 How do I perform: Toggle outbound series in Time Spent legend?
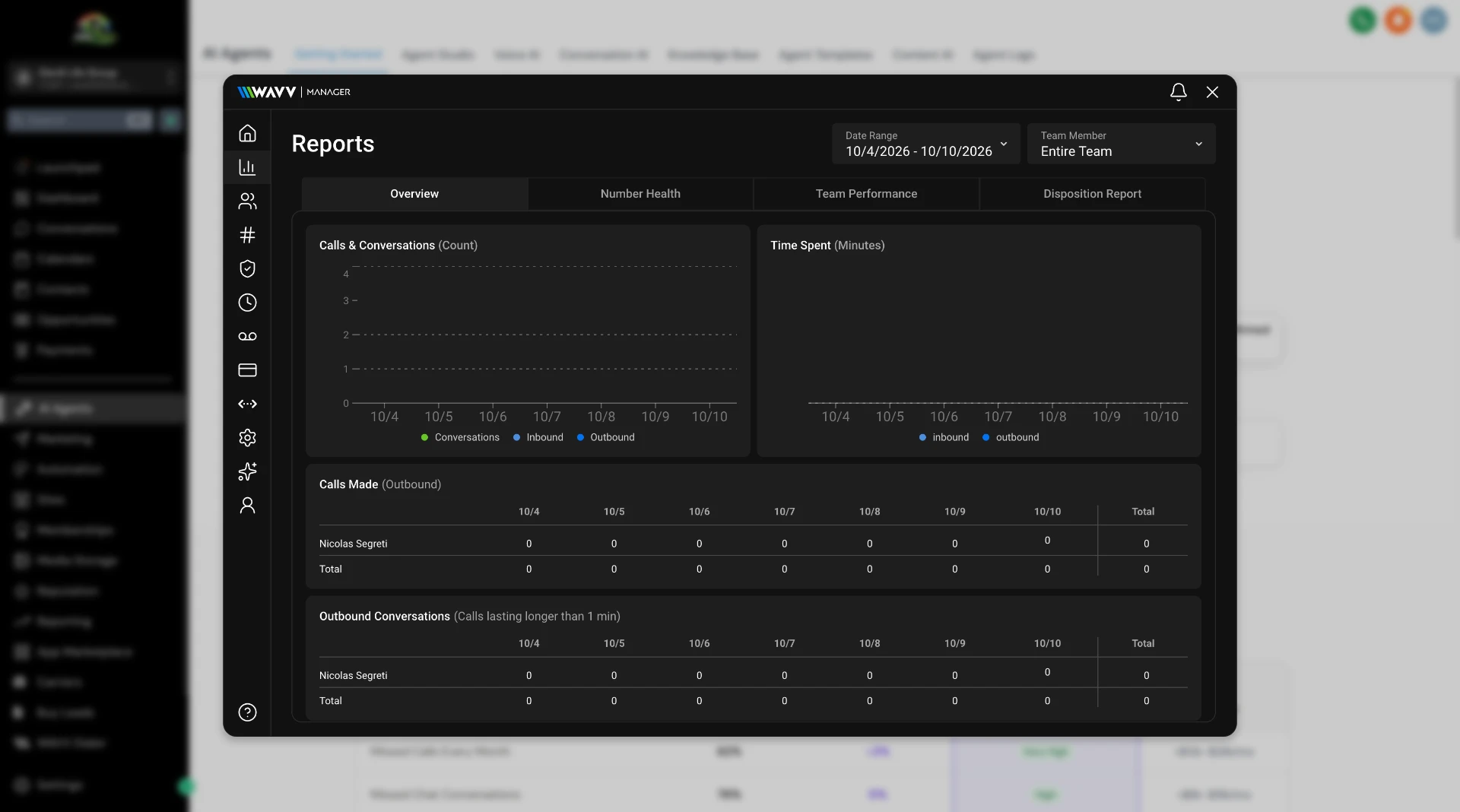tap(1011, 437)
